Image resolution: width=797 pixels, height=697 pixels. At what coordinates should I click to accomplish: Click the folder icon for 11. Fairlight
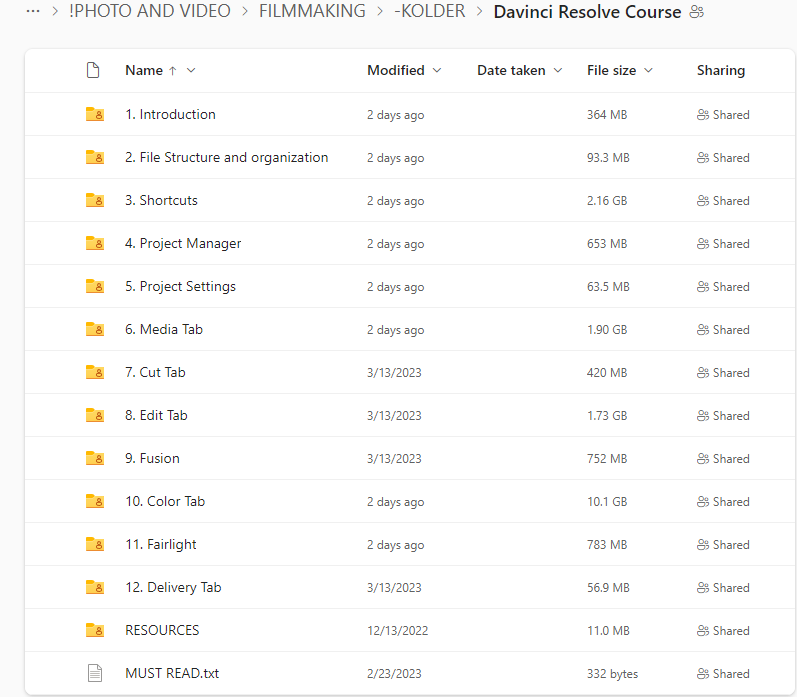(x=95, y=544)
